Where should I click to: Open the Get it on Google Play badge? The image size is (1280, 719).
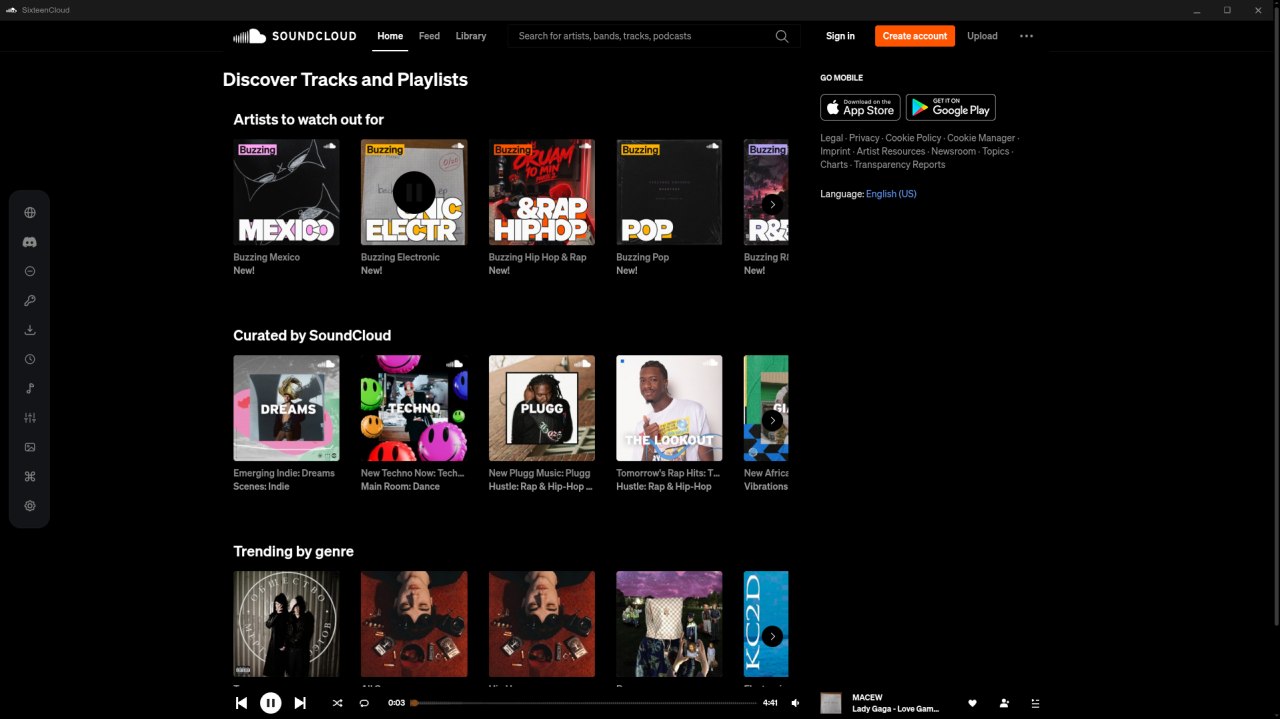coord(951,107)
